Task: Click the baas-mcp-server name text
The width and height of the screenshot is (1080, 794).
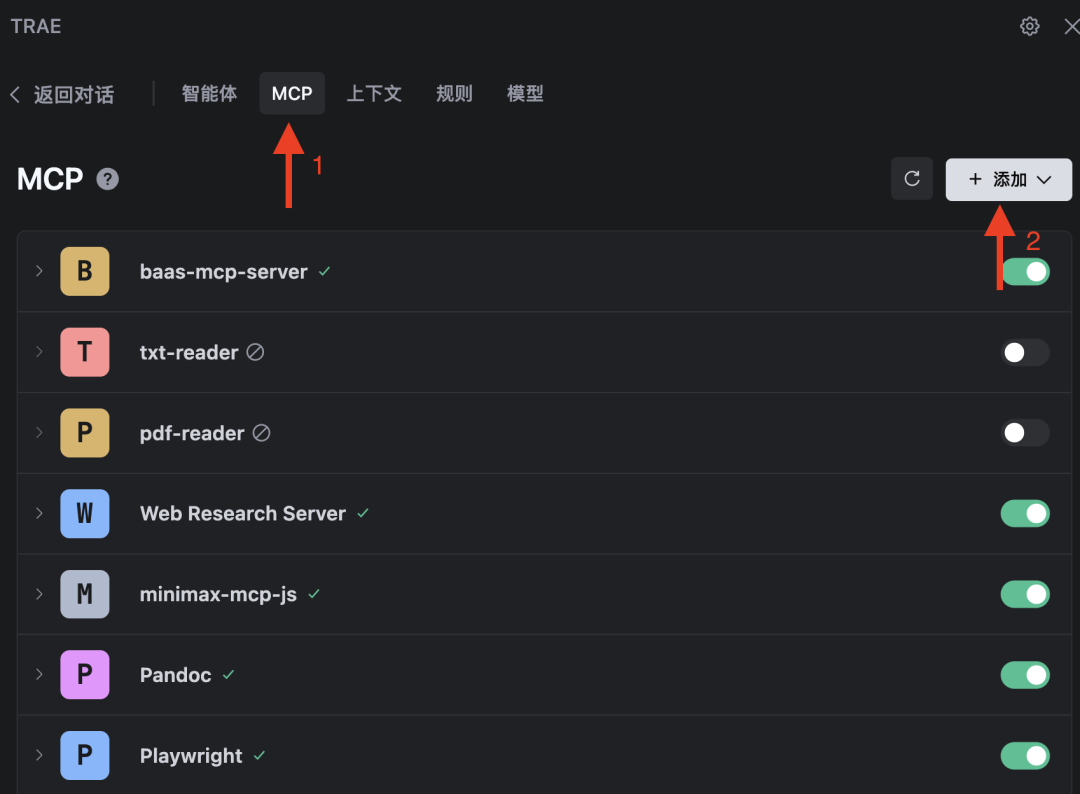Action: point(223,272)
